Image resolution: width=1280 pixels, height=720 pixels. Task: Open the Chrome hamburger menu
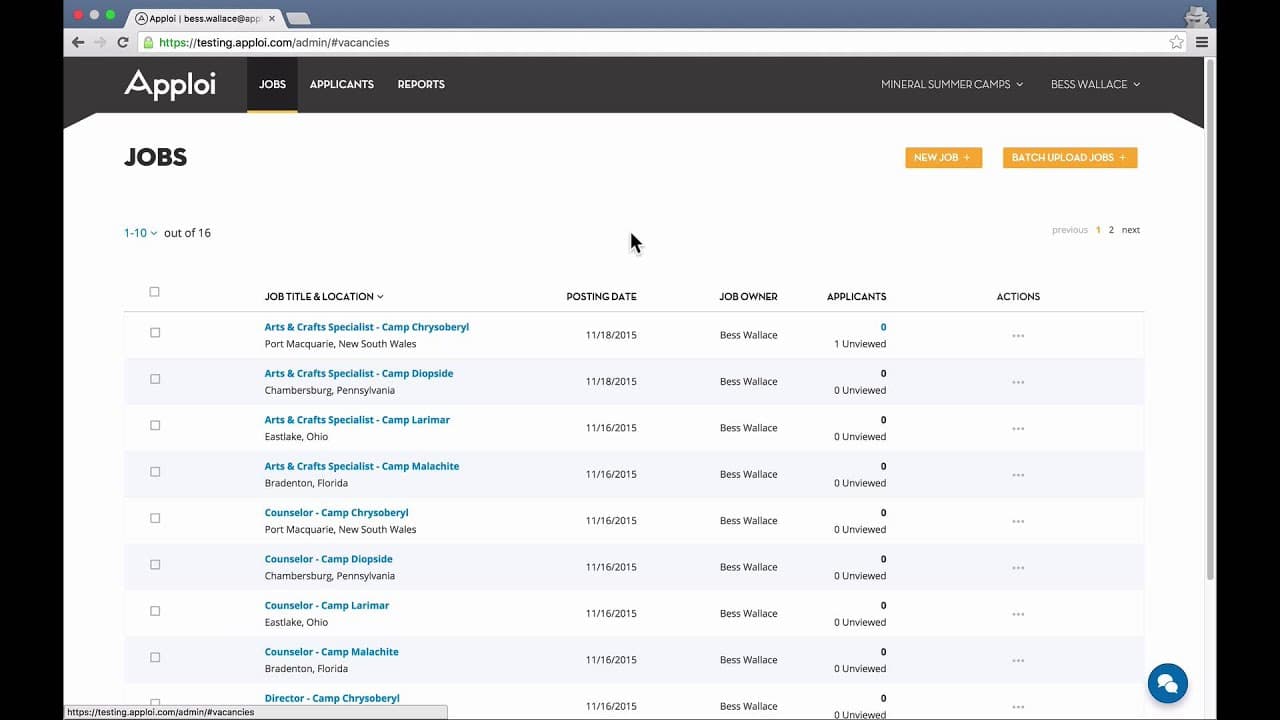[1202, 42]
